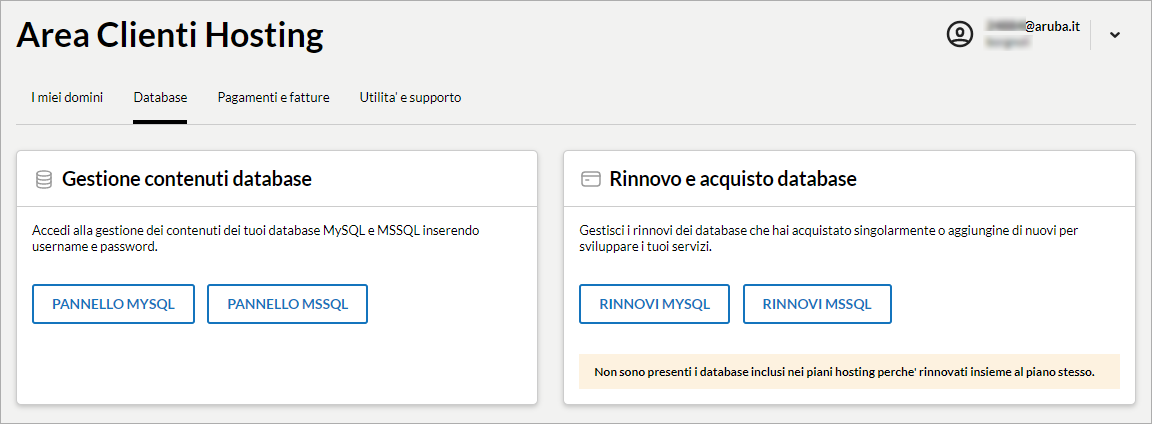Expand the account dropdown chevron
Image resolution: width=1152 pixels, height=424 pixels.
1115,35
